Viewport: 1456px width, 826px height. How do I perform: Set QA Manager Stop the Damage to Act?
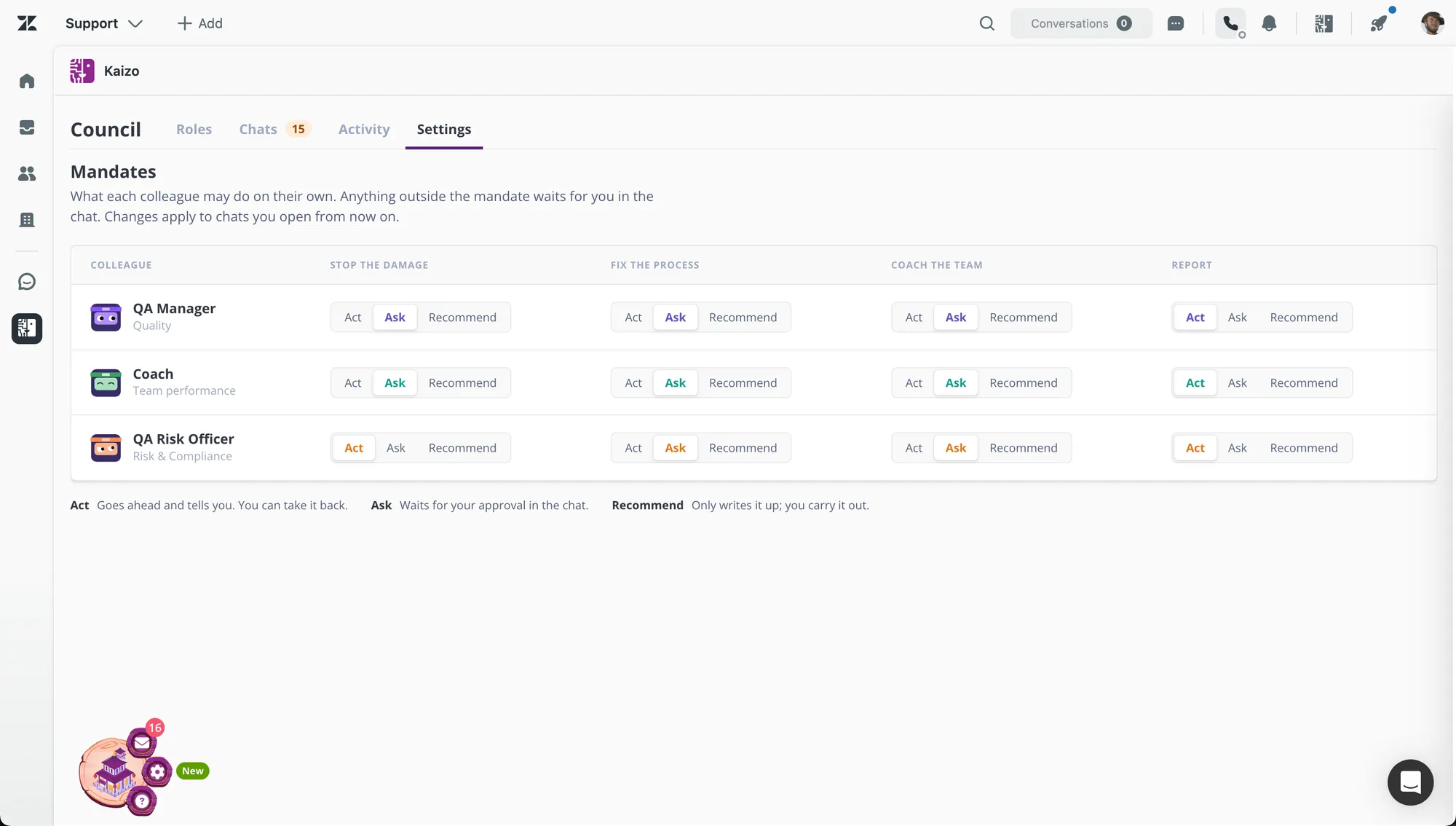click(352, 318)
